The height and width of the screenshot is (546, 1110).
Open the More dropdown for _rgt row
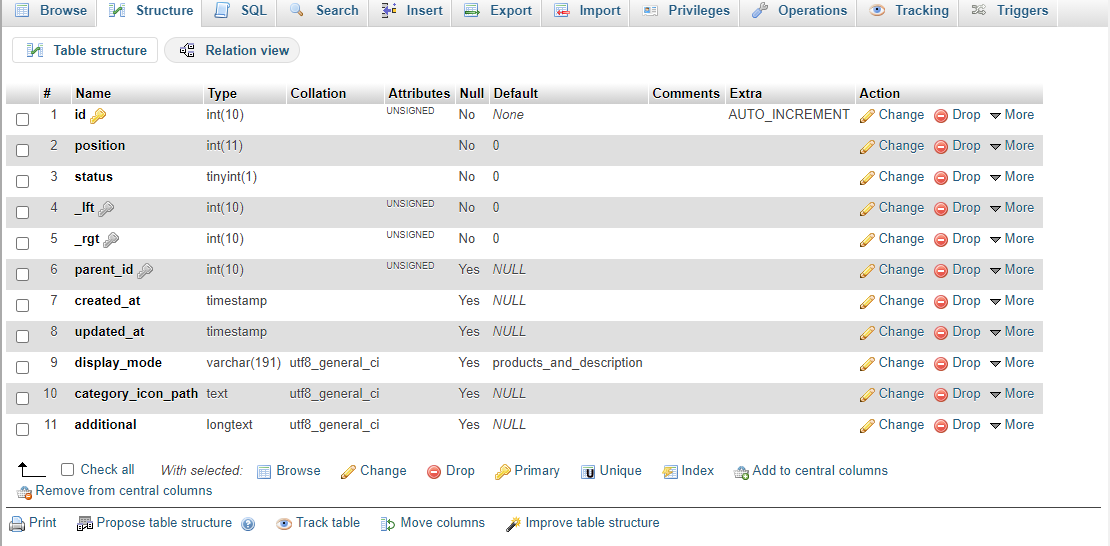1012,239
